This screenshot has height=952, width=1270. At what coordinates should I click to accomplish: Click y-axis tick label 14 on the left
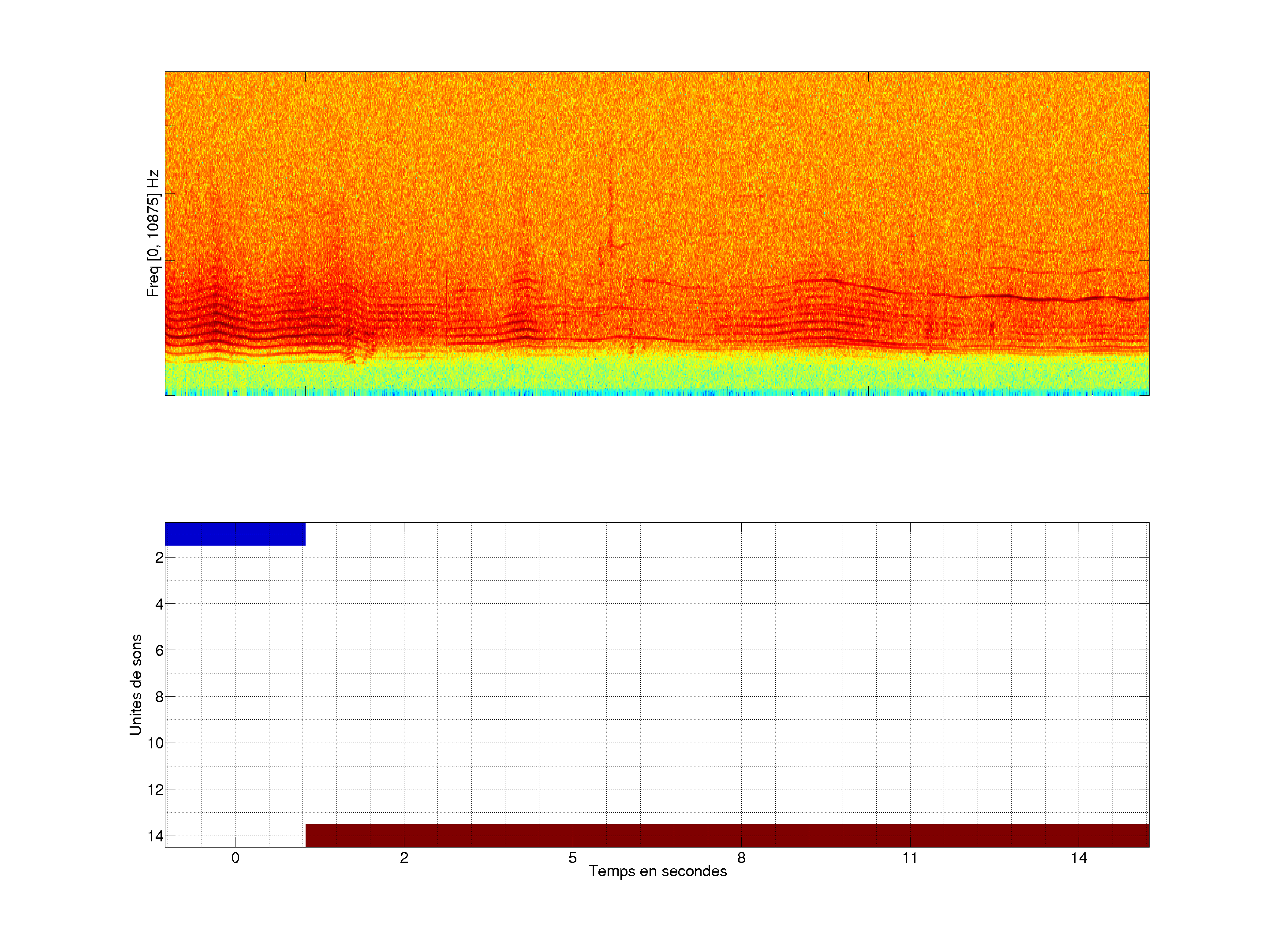pyautogui.click(x=156, y=836)
